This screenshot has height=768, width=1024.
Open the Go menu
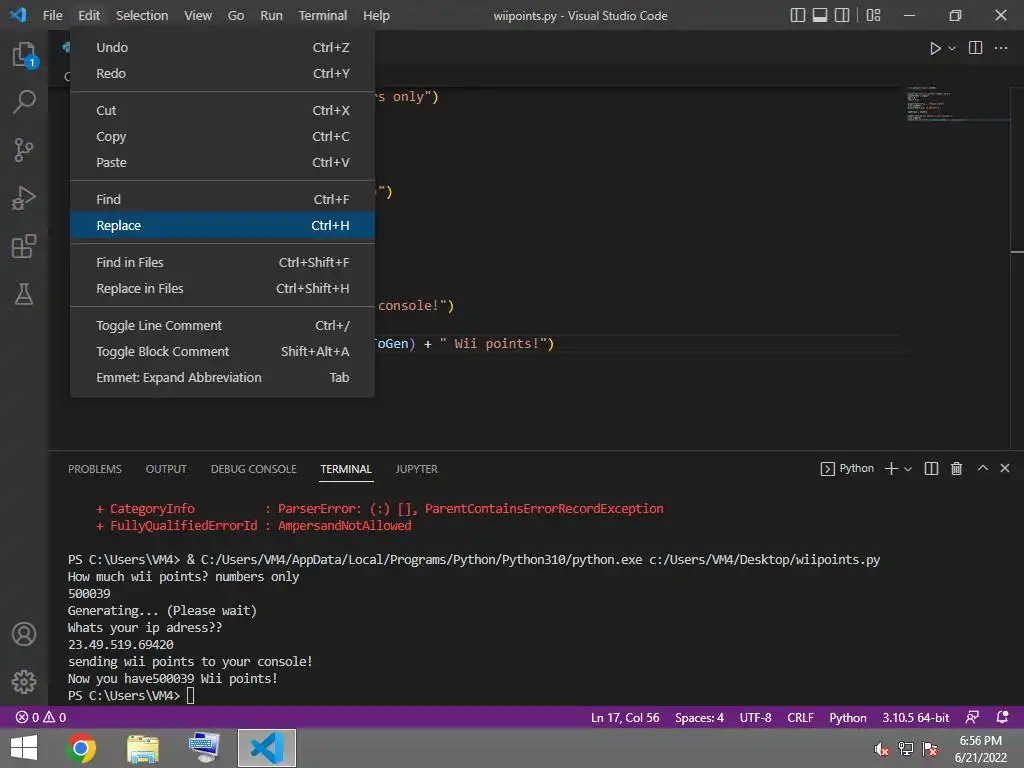(x=236, y=15)
